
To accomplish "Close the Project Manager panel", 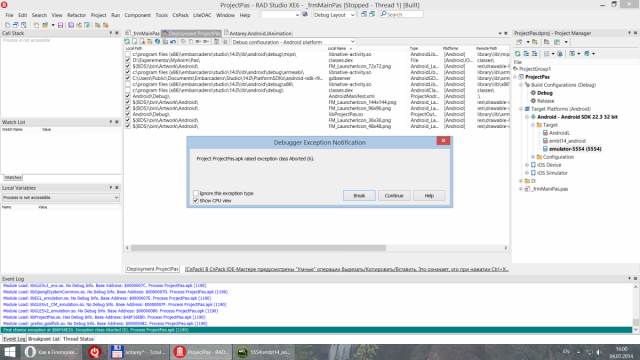I will click(x=636, y=33).
